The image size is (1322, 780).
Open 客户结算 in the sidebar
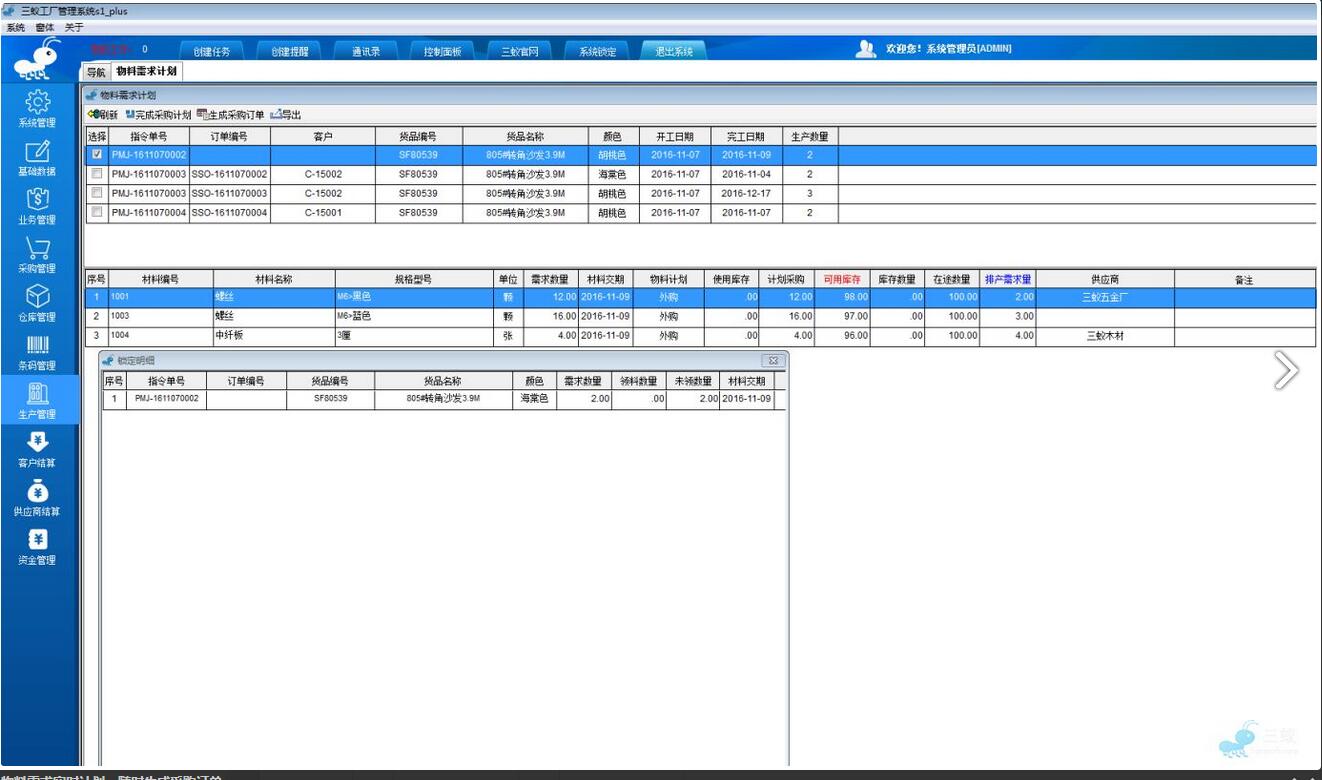[37, 449]
